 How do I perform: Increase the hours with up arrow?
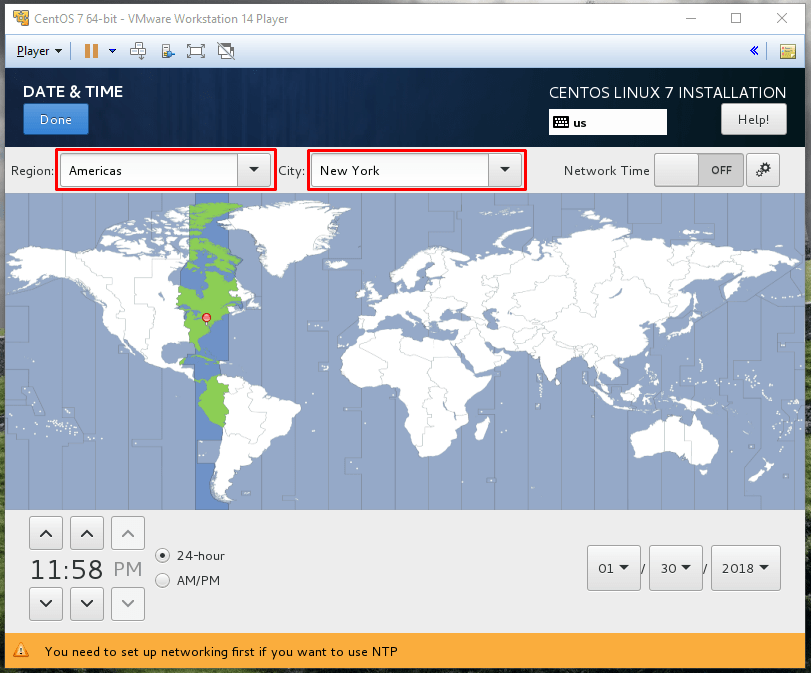point(46,533)
